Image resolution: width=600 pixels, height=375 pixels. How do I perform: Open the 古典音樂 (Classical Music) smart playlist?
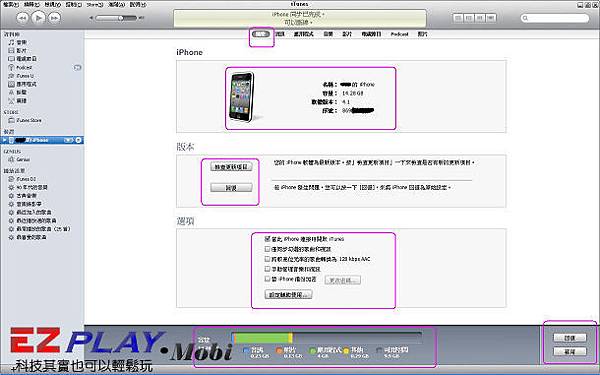pos(27,196)
